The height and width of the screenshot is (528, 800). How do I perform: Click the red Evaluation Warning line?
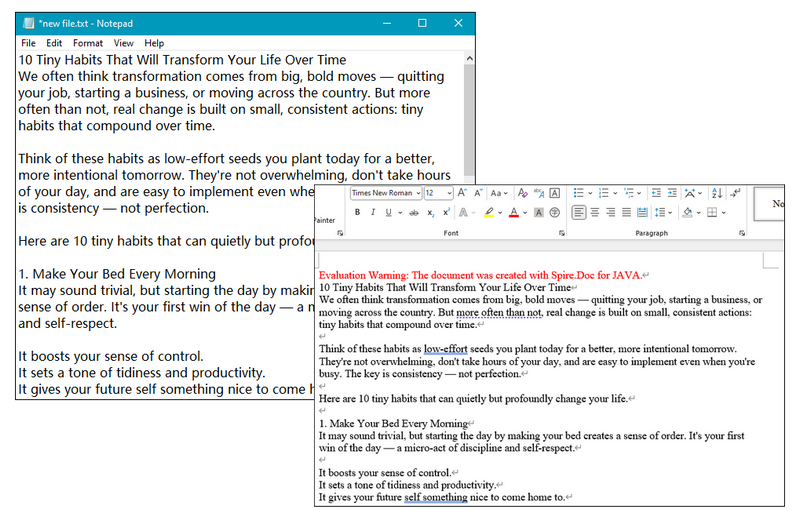tap(481, 275)
